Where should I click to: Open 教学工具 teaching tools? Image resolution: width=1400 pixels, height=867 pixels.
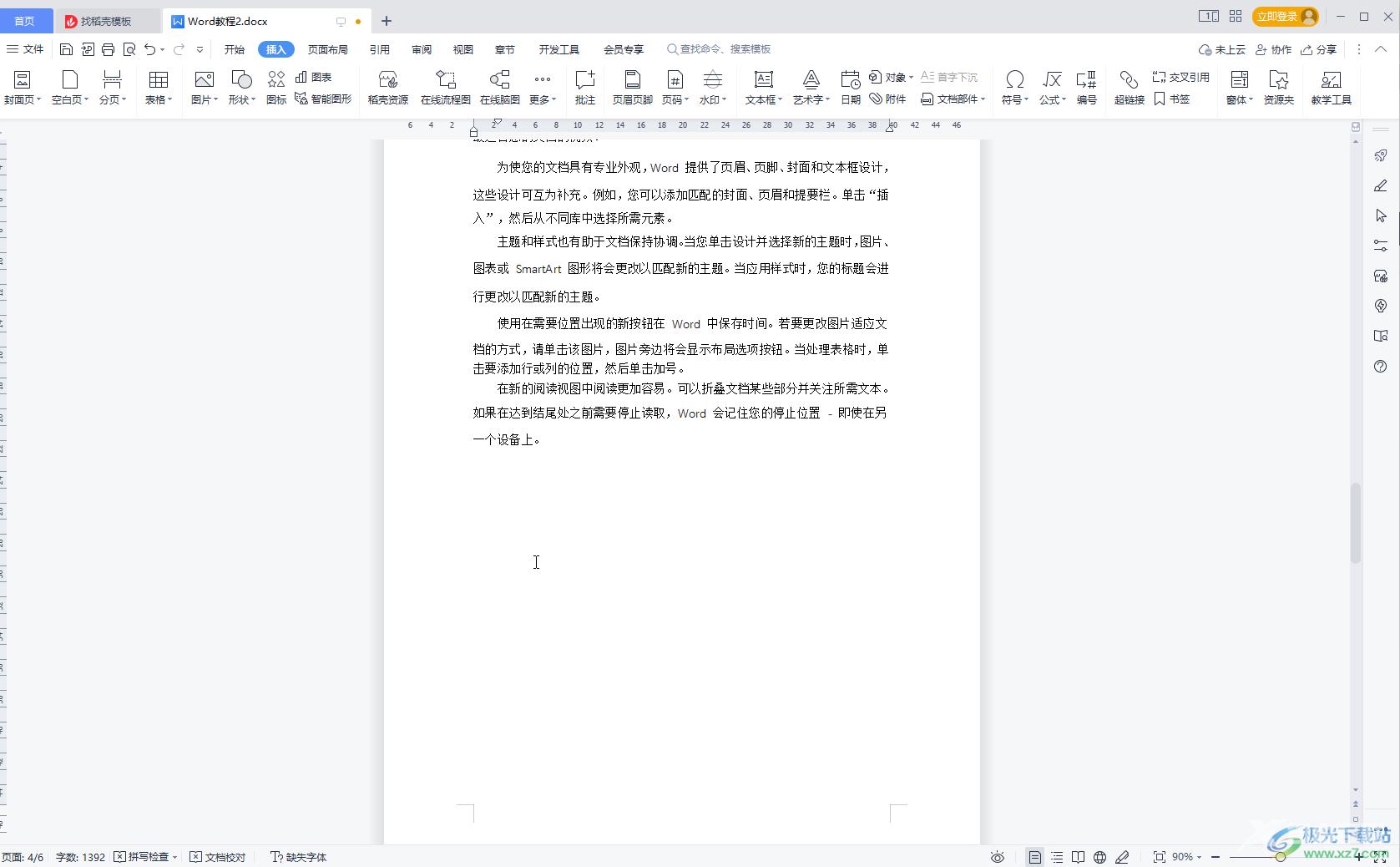click(1331, 88)
